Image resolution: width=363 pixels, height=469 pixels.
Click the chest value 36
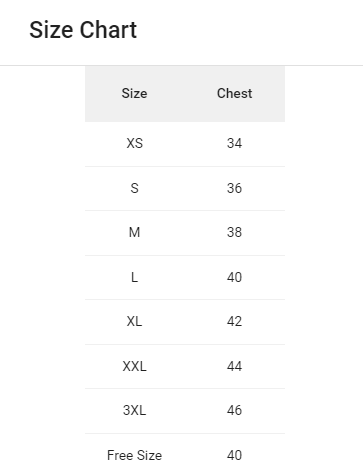(x=234, y=188)
